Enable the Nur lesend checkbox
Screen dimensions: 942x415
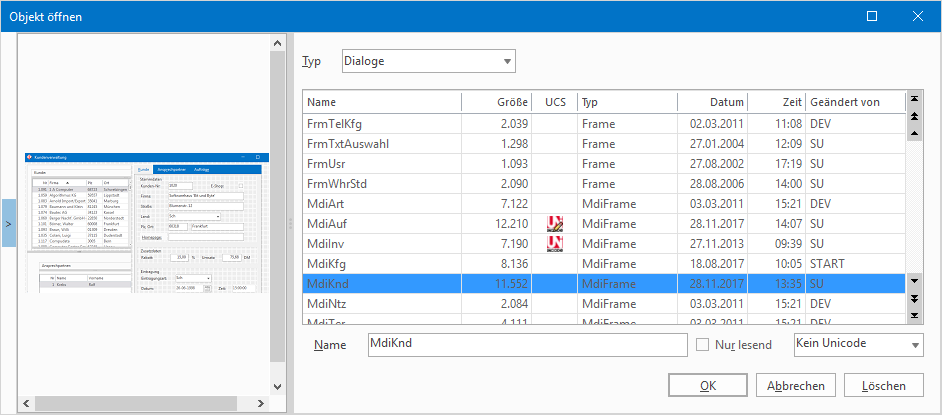[x=702, y=345]
